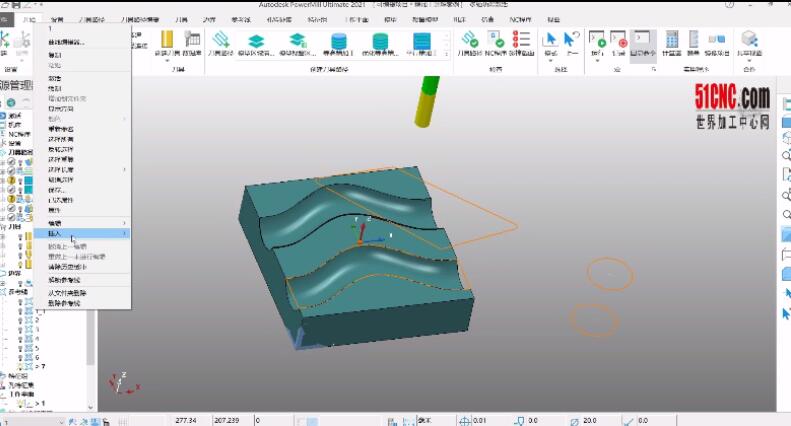The image size is (791, 426).
Task: Choose 从文件夹删除 in the context menu
Action: click(68, 293)
